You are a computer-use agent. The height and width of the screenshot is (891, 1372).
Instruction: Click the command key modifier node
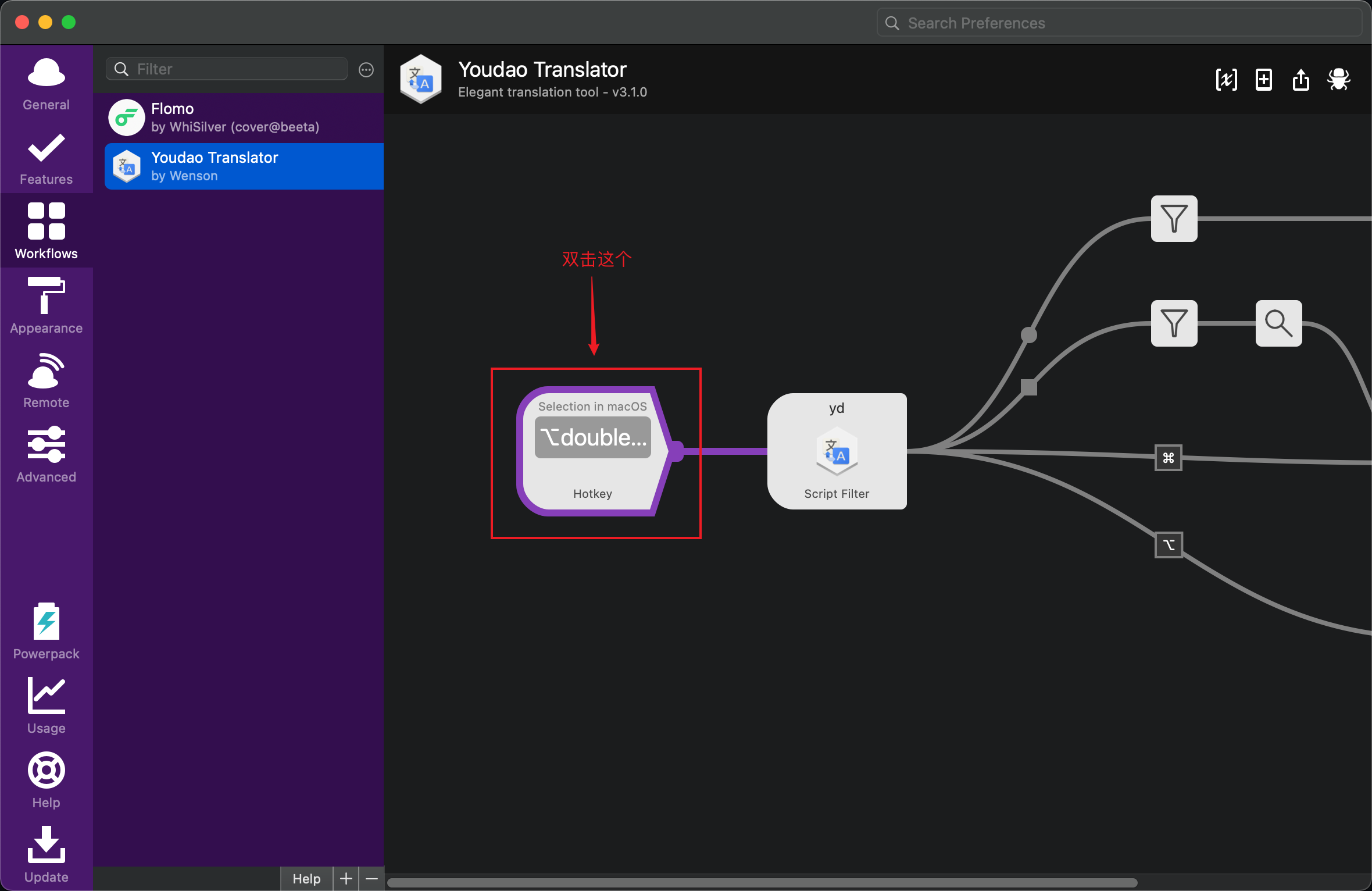(x=1168, y=458)
